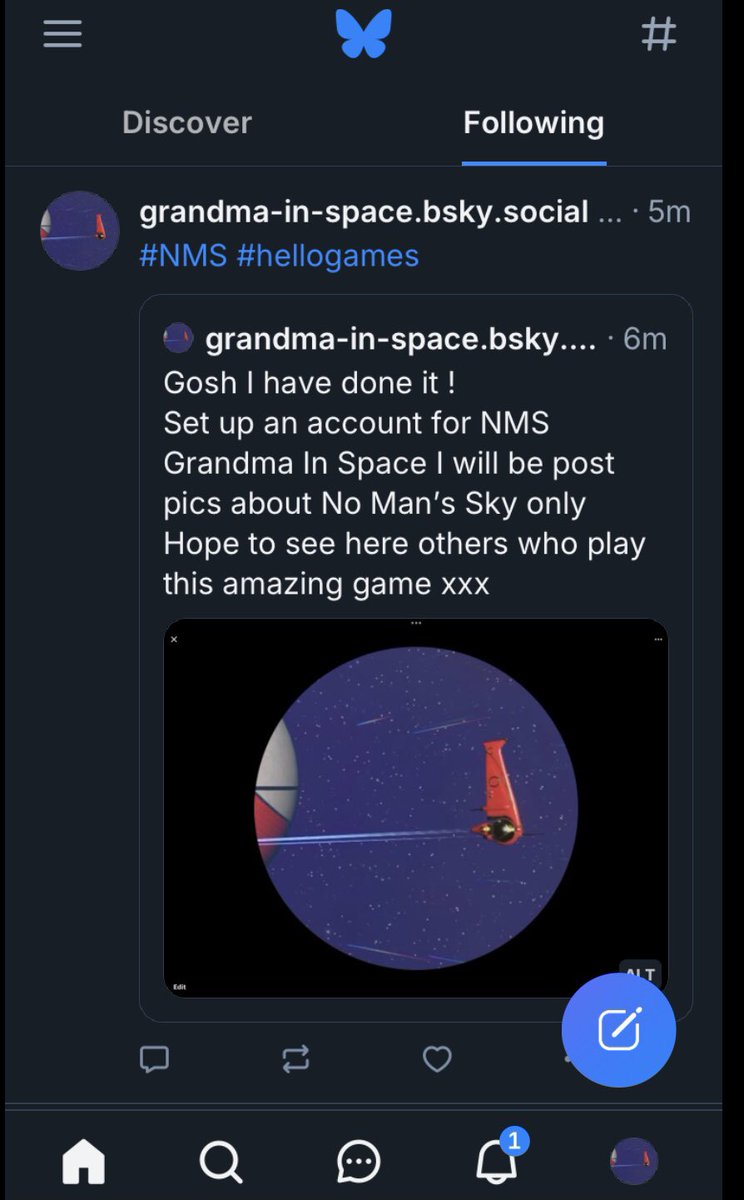Open the quoted post text
This screenshot has width=744, height=1200.
click(x=404, y=483)
